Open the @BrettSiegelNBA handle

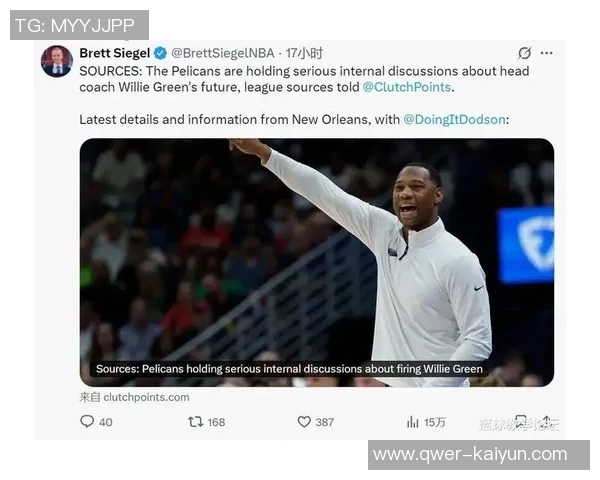[223, 53]
